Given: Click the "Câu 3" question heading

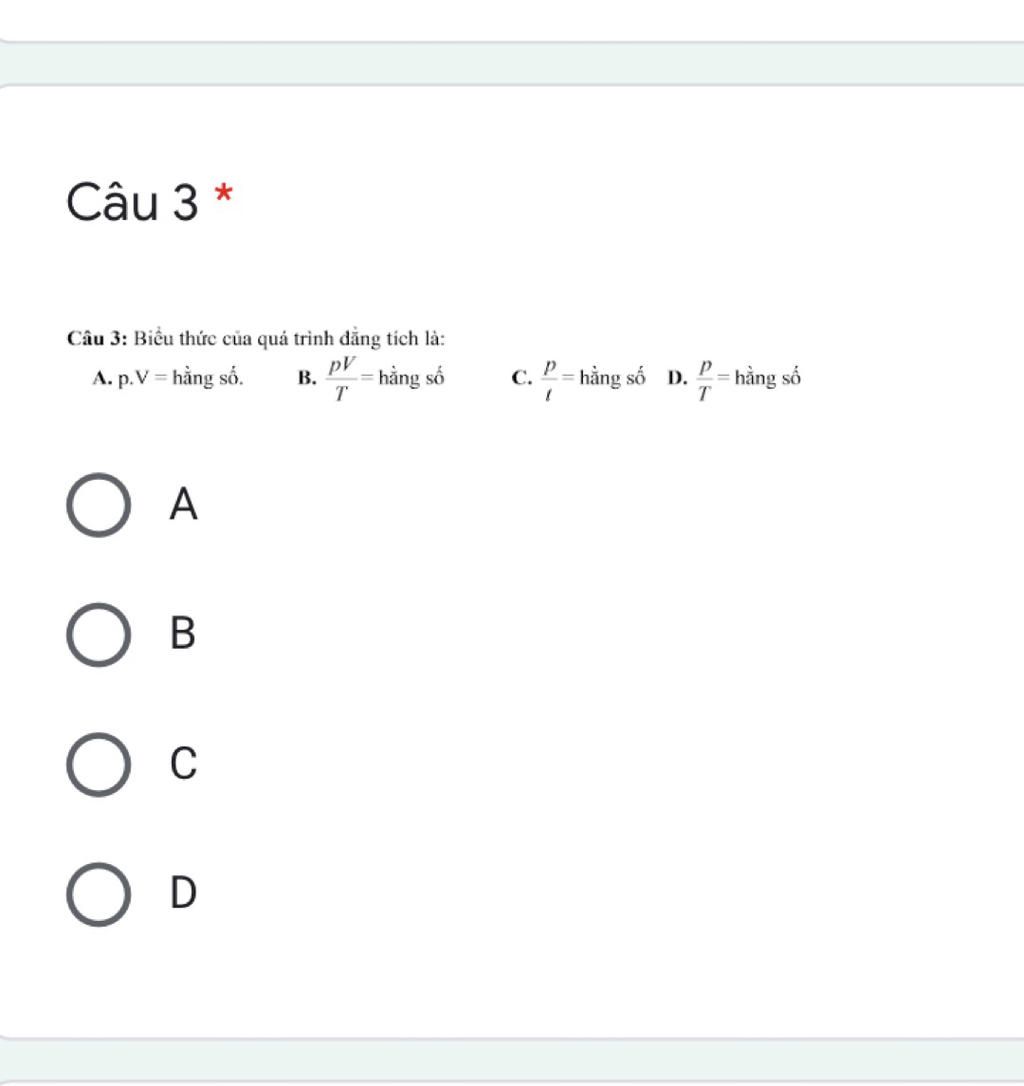Looking at the screenshot, I should coord(132,202).
